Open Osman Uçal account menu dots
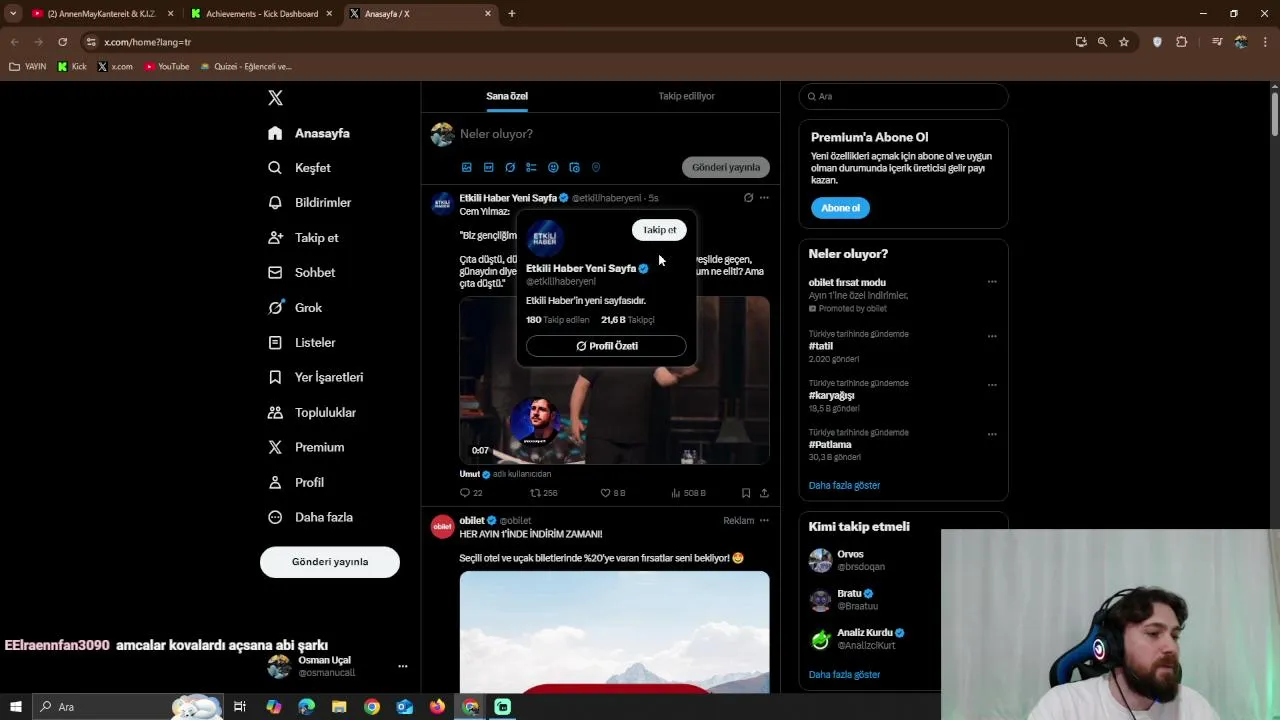The height and width of the screenshot is (720, 1280). coord(402,666)
